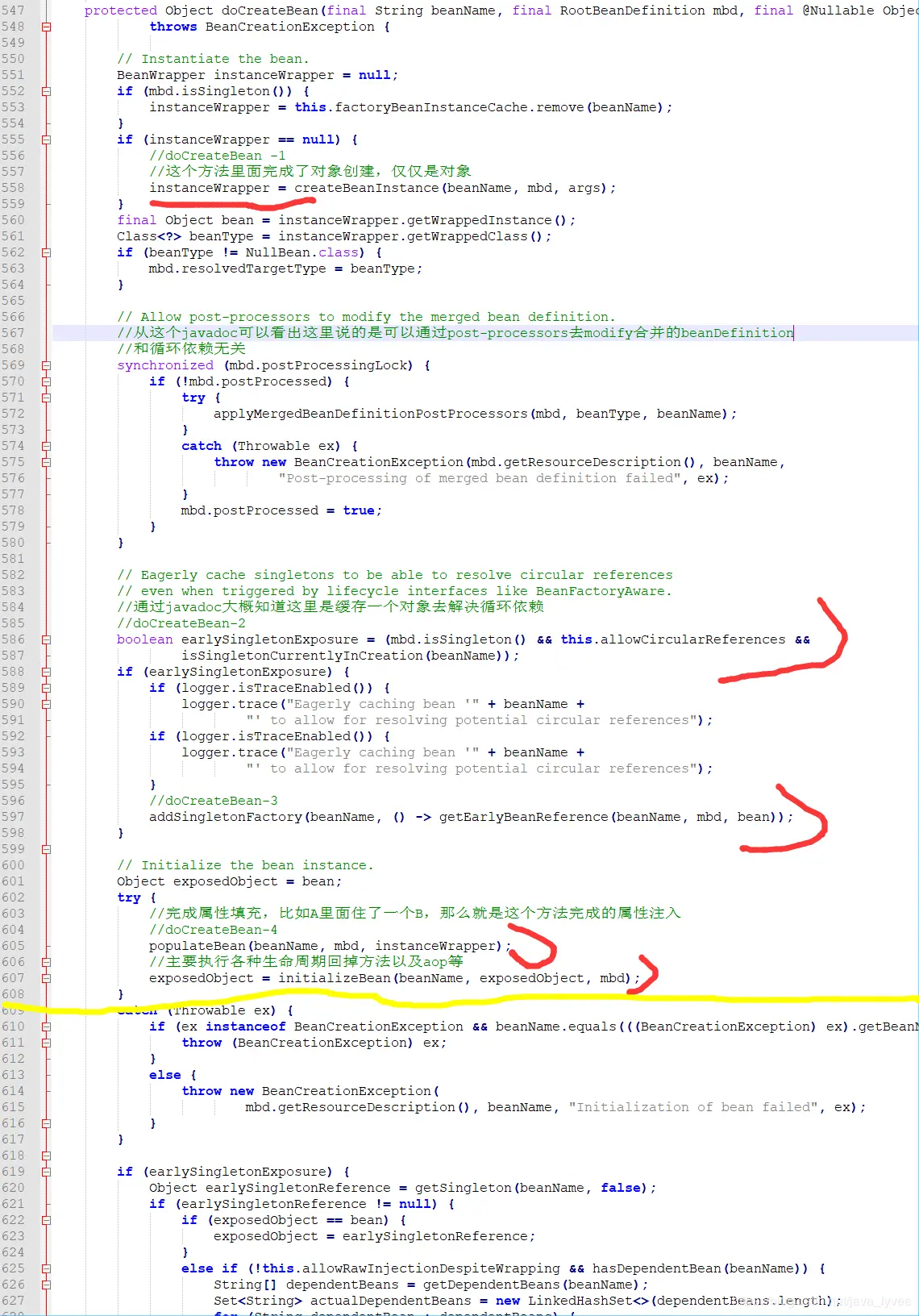
Task: Collapse the fold at line 552 isSingleton block
Action: point(46,91)
